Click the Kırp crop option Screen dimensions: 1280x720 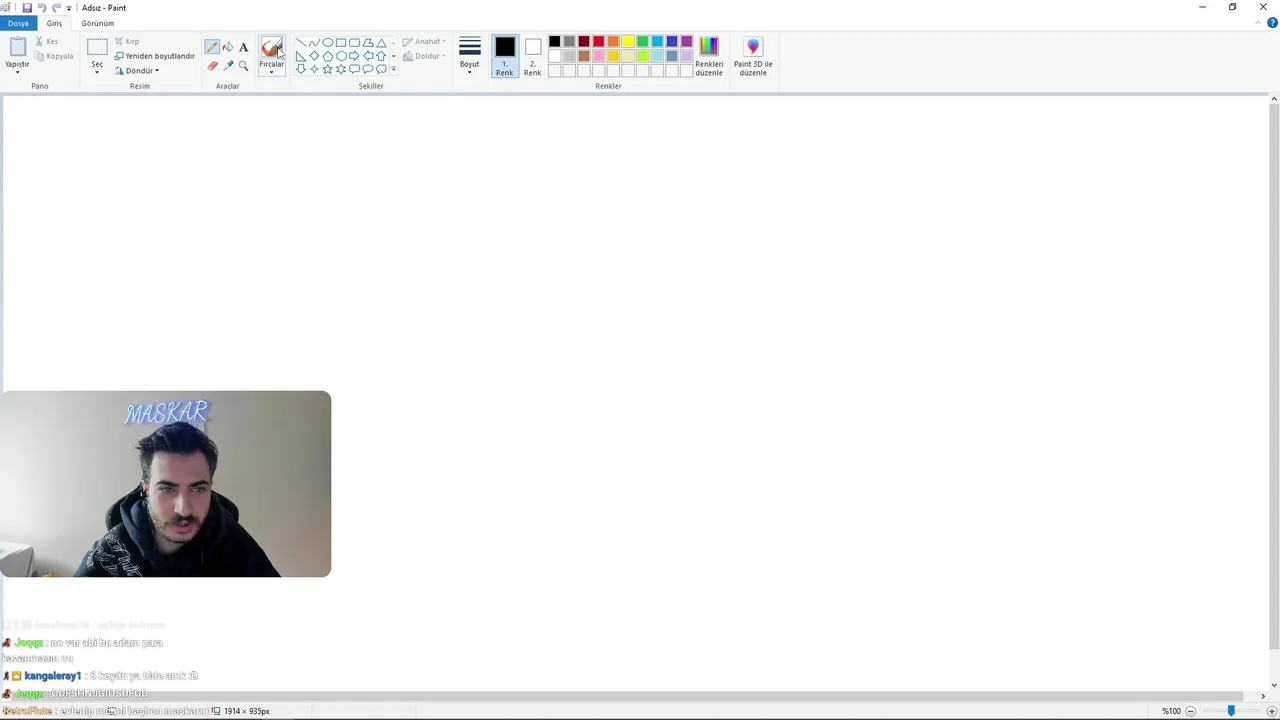[126, 41]
